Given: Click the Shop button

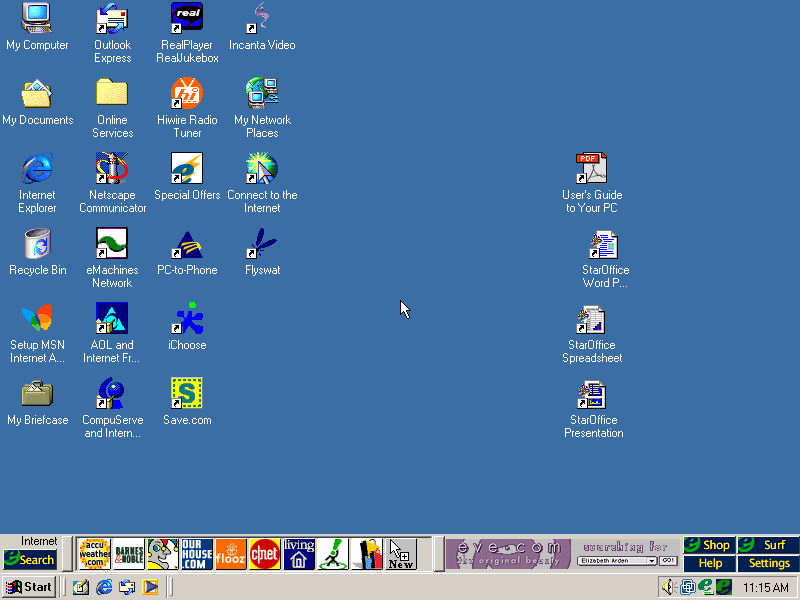Looking at the screenshot, I should tap(708, 545).
